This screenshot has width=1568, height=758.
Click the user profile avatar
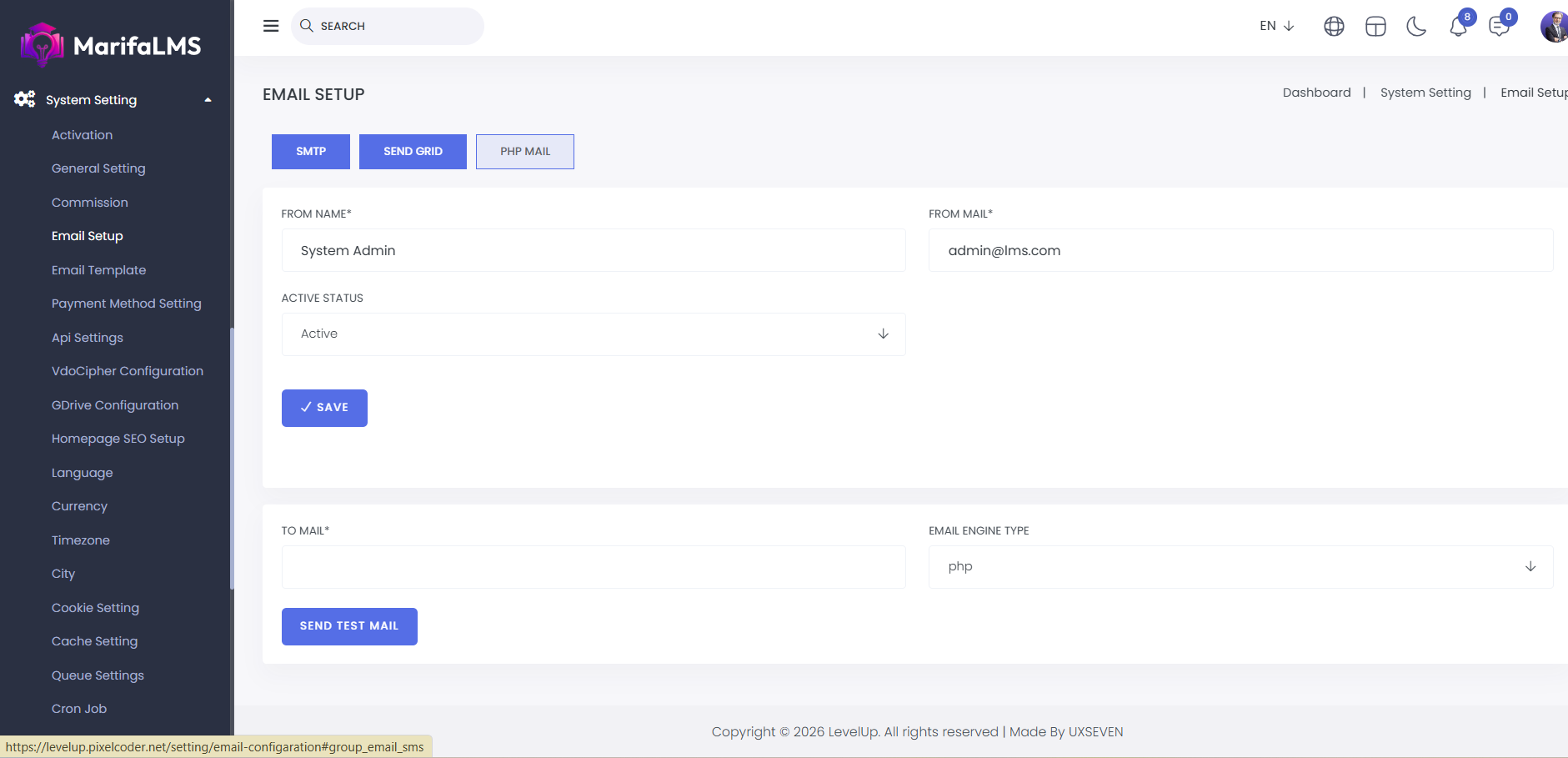click(1553, 27)
